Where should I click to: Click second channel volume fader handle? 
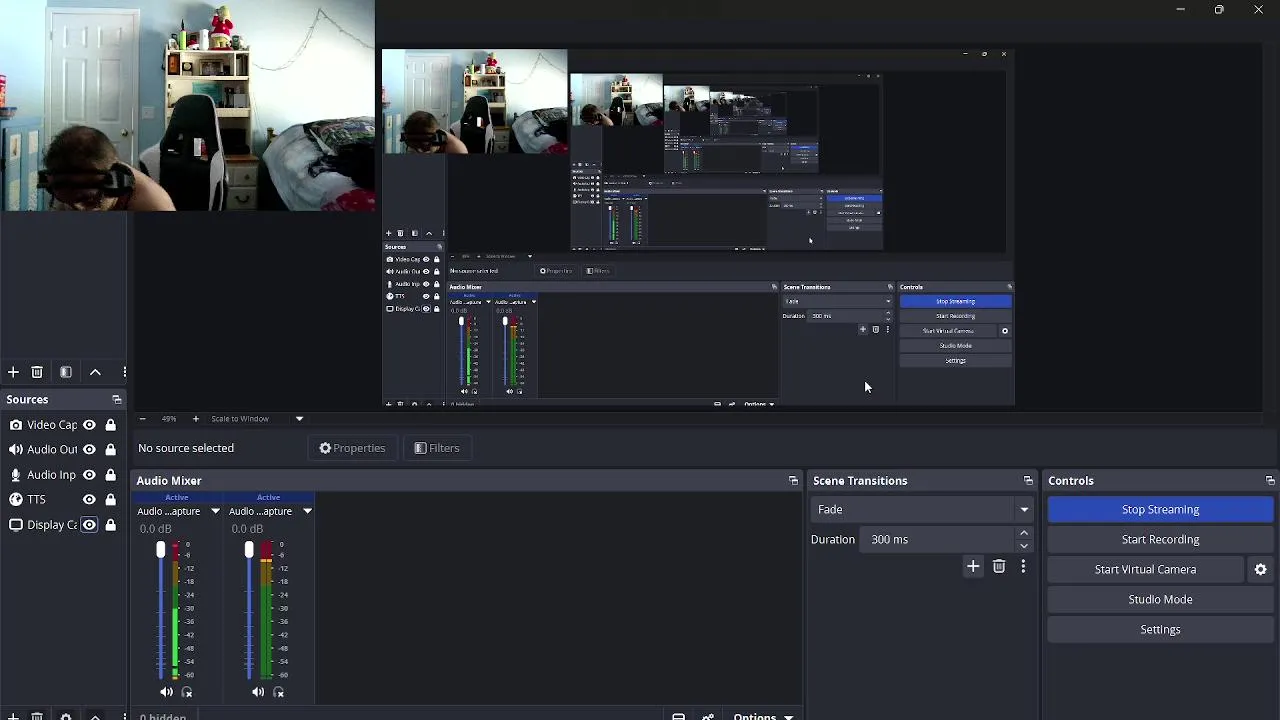(x=249, y=550)
